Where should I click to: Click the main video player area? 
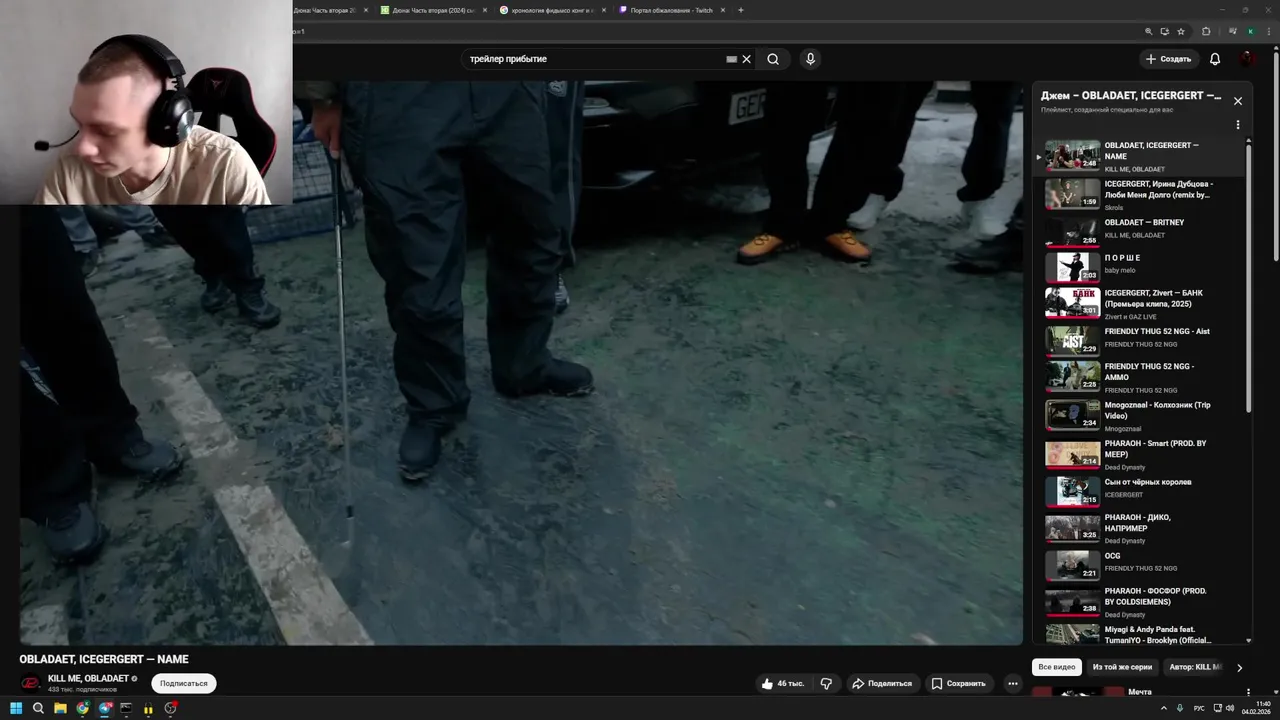click(x=520, y=363)
